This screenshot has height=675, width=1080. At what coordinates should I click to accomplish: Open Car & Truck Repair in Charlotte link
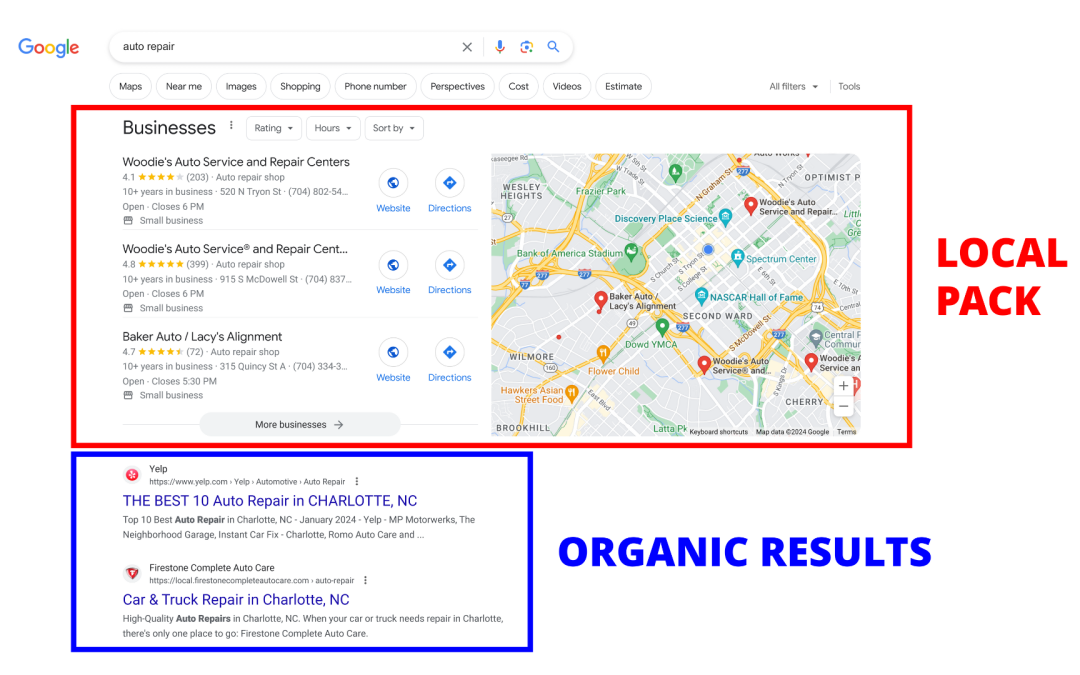tap(236, 599)
